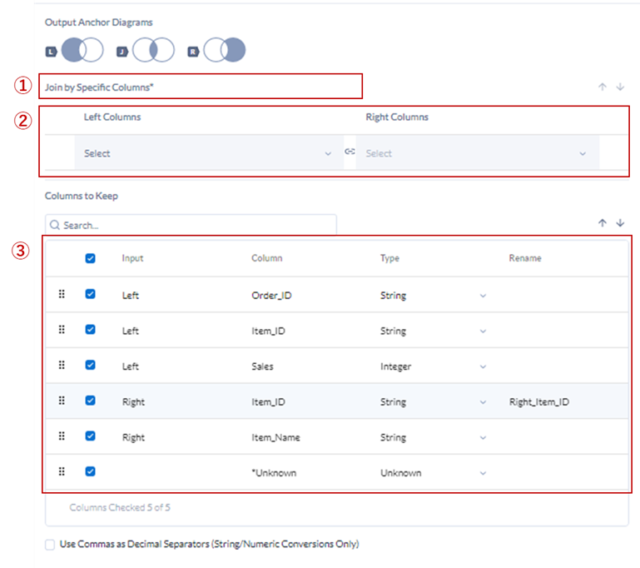The height and width of the screenshot is (568, 640).
Task: Uncheck the Sales column checkbox
Action: pyautogui.click(x=90, y=365)
